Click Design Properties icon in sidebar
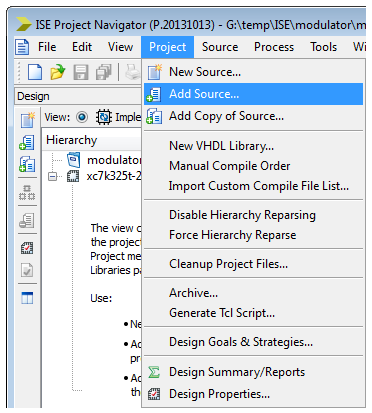This screenshot has width=372, height=413. point(27,248)
